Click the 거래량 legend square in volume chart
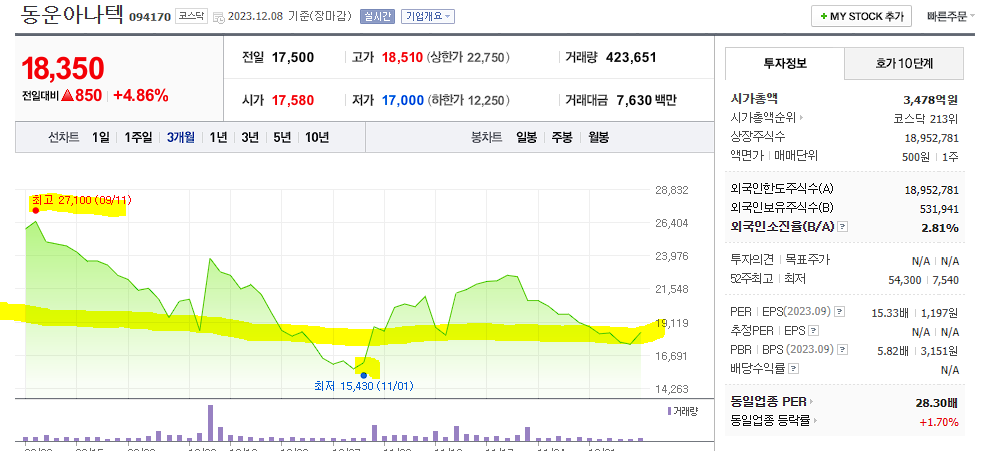985x451 pixels. pyautogui.click(x=669, y=411)
